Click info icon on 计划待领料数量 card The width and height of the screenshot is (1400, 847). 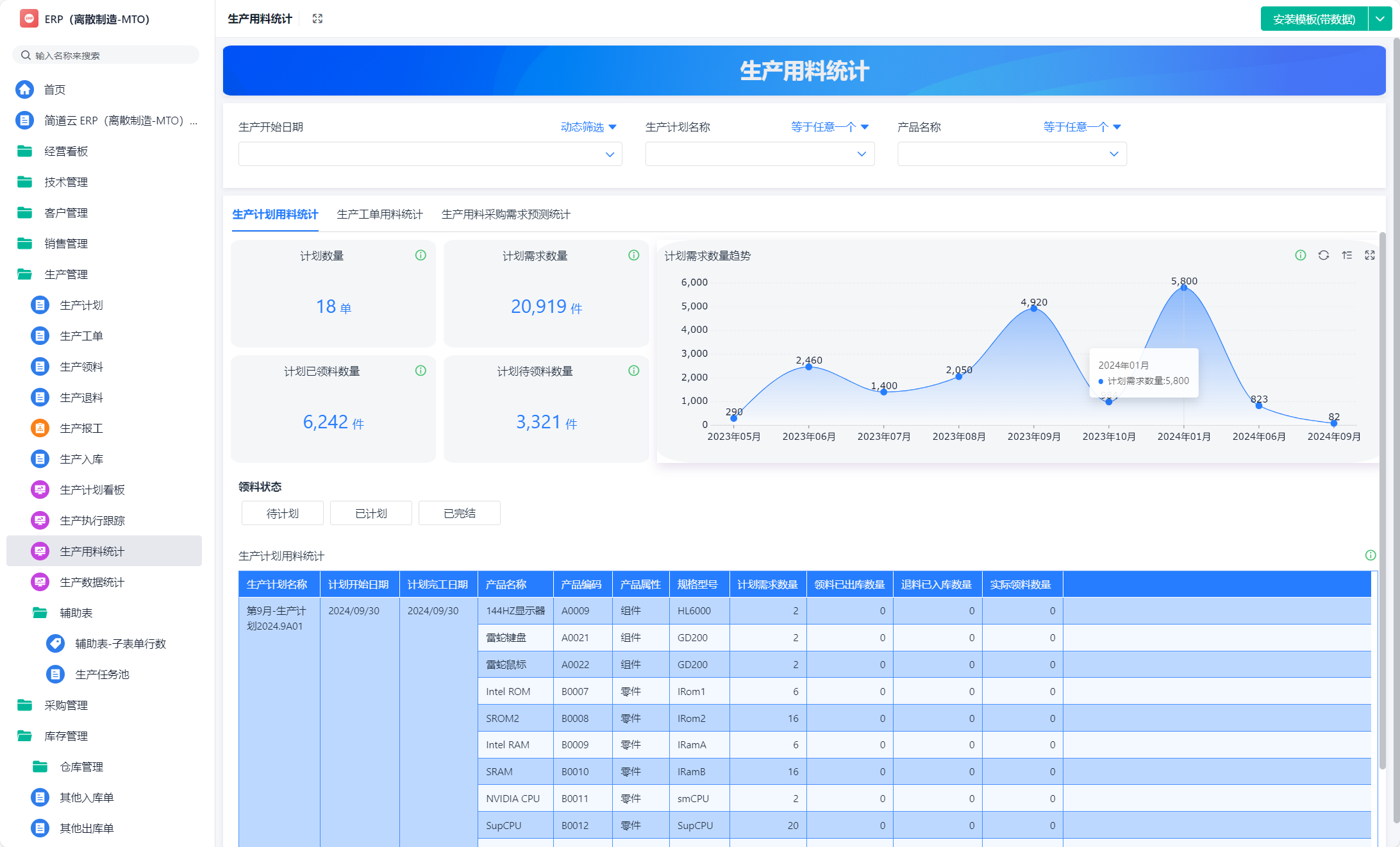(x=633, y=371)
